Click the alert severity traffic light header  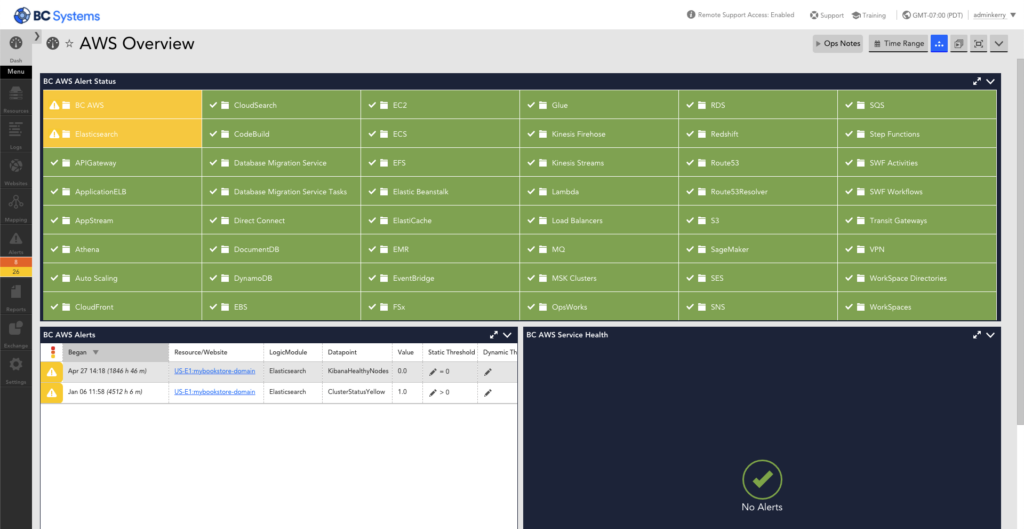pos(52,352)
